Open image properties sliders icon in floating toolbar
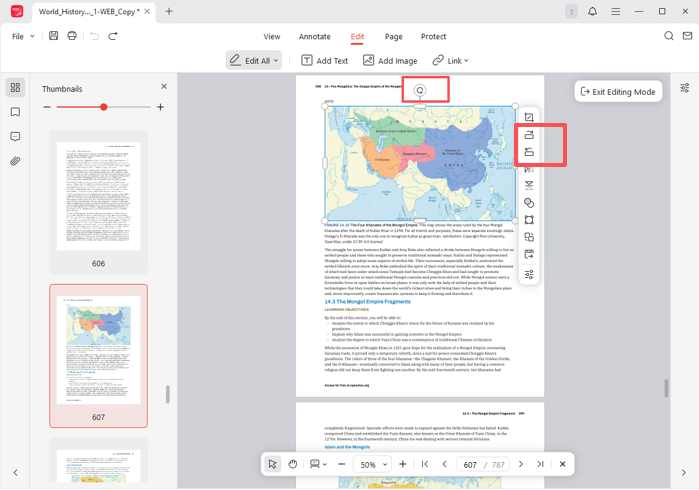Viewport: 699px width, 490px height. pyautogui.click(x=529, y=274)
